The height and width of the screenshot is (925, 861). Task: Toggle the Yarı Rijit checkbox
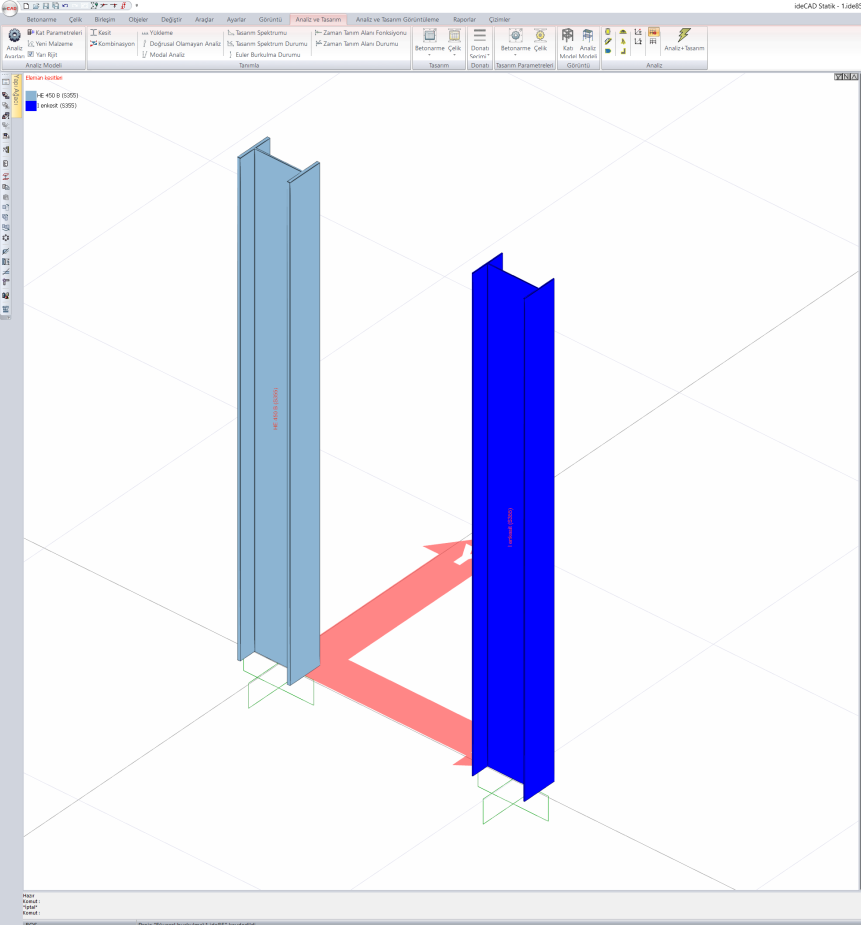point(31,54)
